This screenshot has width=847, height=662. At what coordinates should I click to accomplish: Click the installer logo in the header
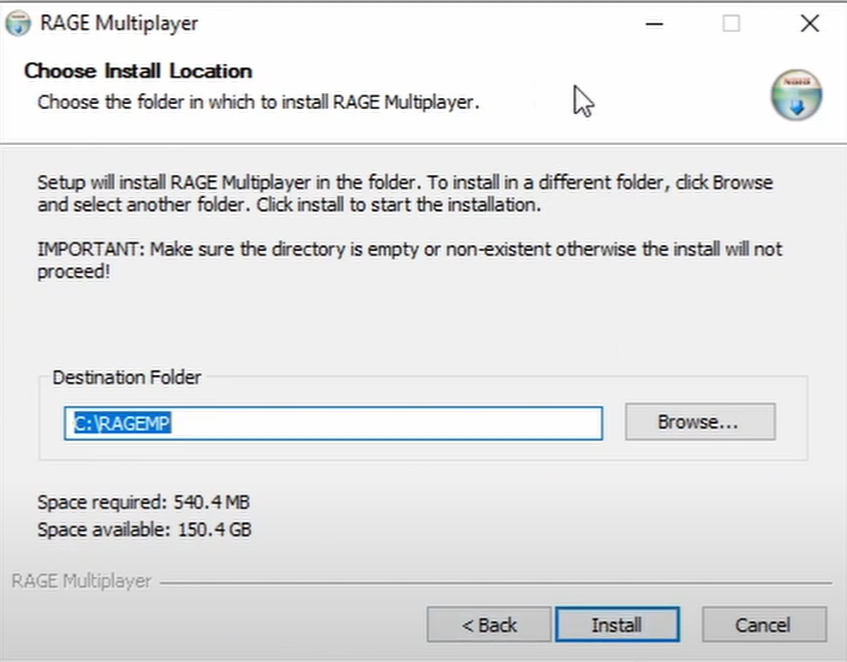(x=796, y=98)
